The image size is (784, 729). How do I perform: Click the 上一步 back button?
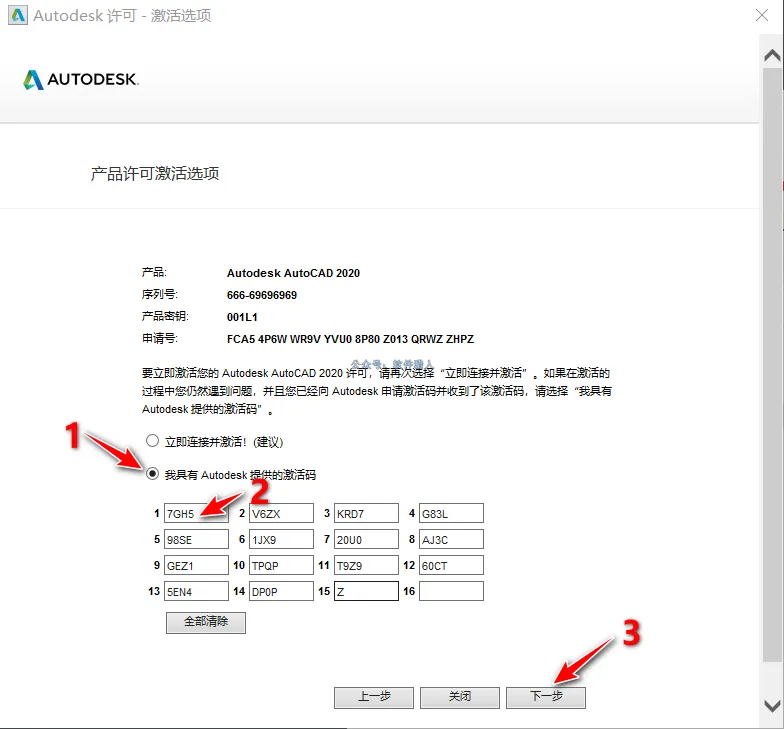[374, 698]
